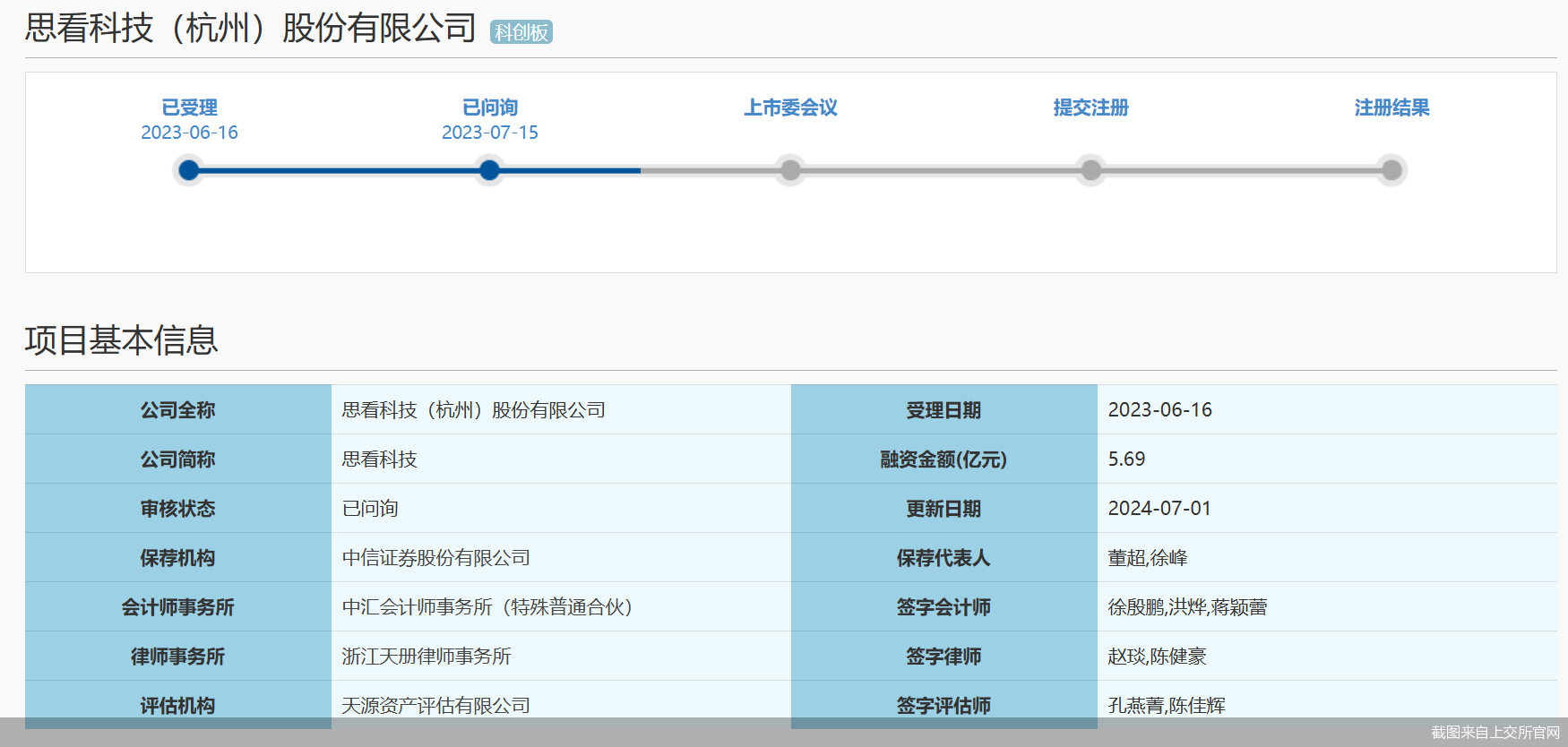Click the 已问询 timeline dot
Viewport: 1568px width, 747px height.
click(x=489, y=170)
